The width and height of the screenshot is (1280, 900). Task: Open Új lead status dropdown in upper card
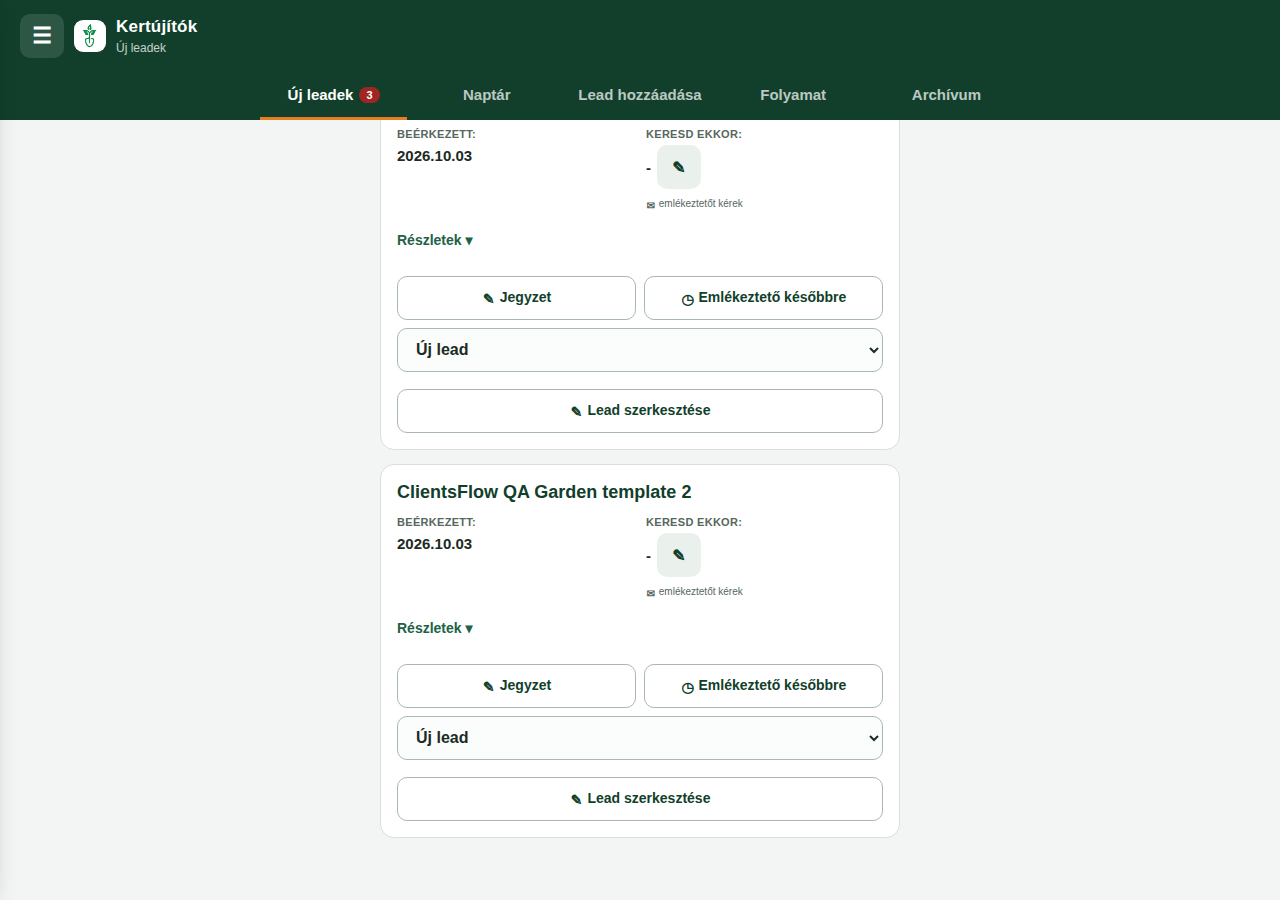(640, 350)
